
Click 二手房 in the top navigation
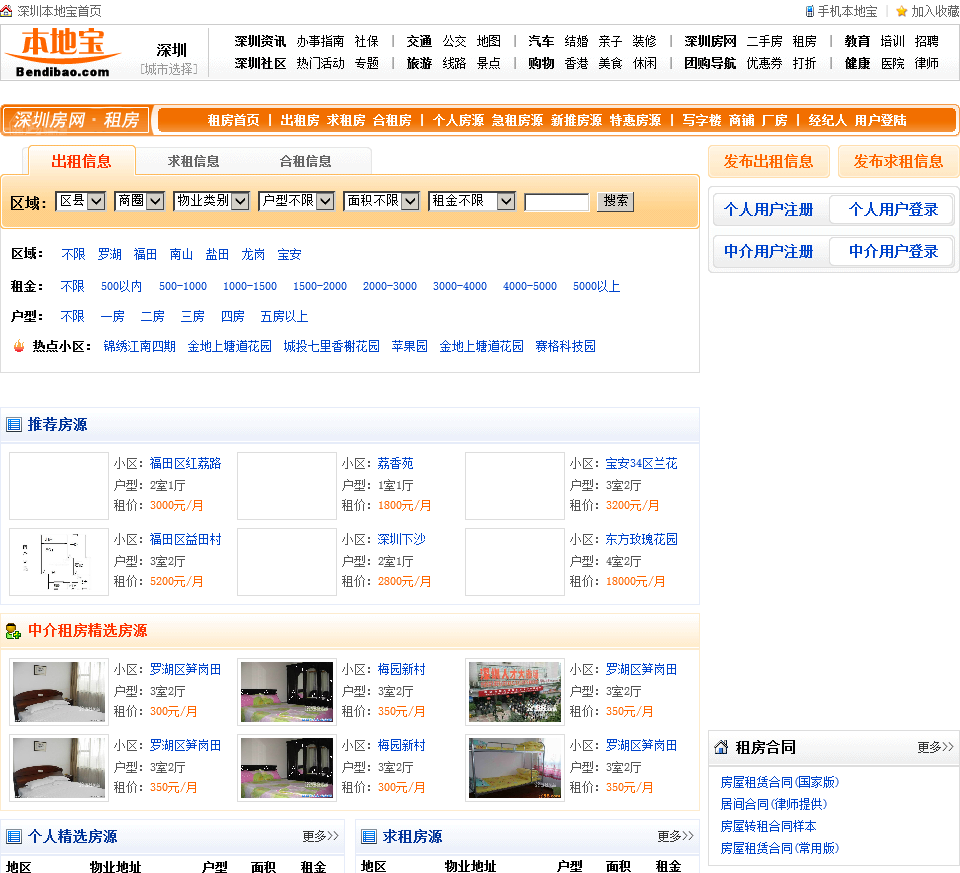coord(764,41)
